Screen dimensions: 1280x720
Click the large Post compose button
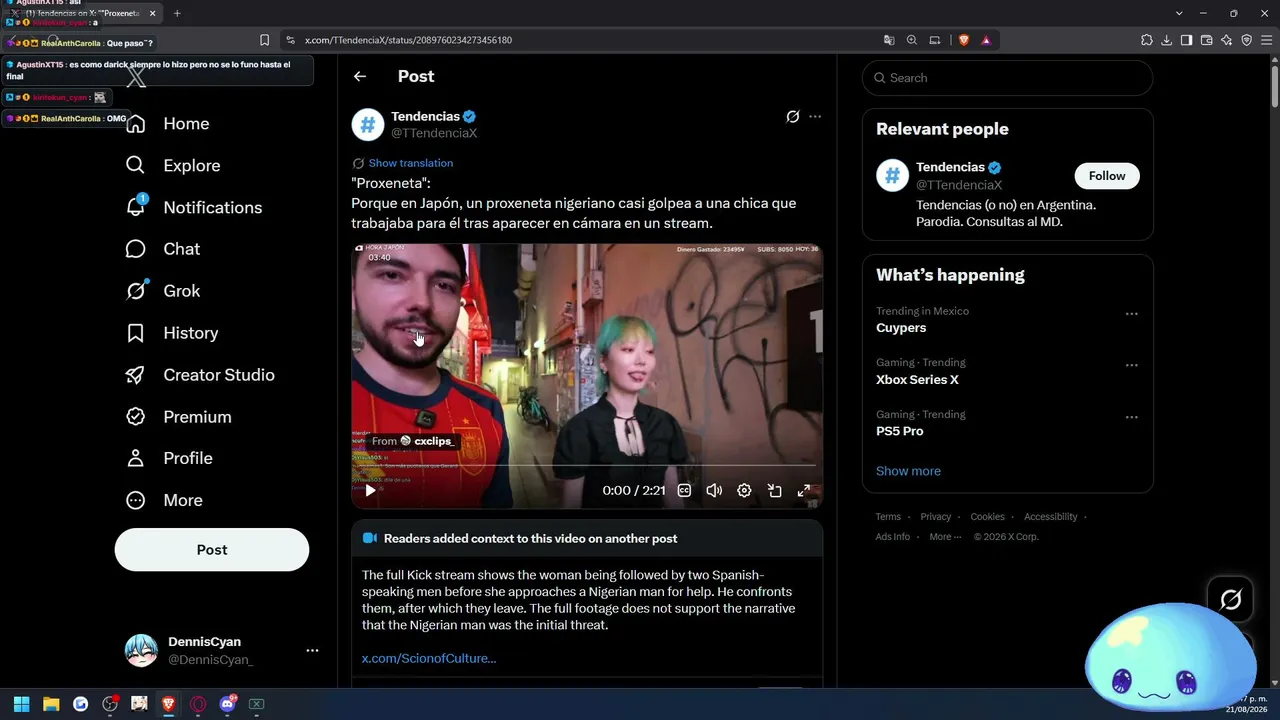click(x=212, y=550)
